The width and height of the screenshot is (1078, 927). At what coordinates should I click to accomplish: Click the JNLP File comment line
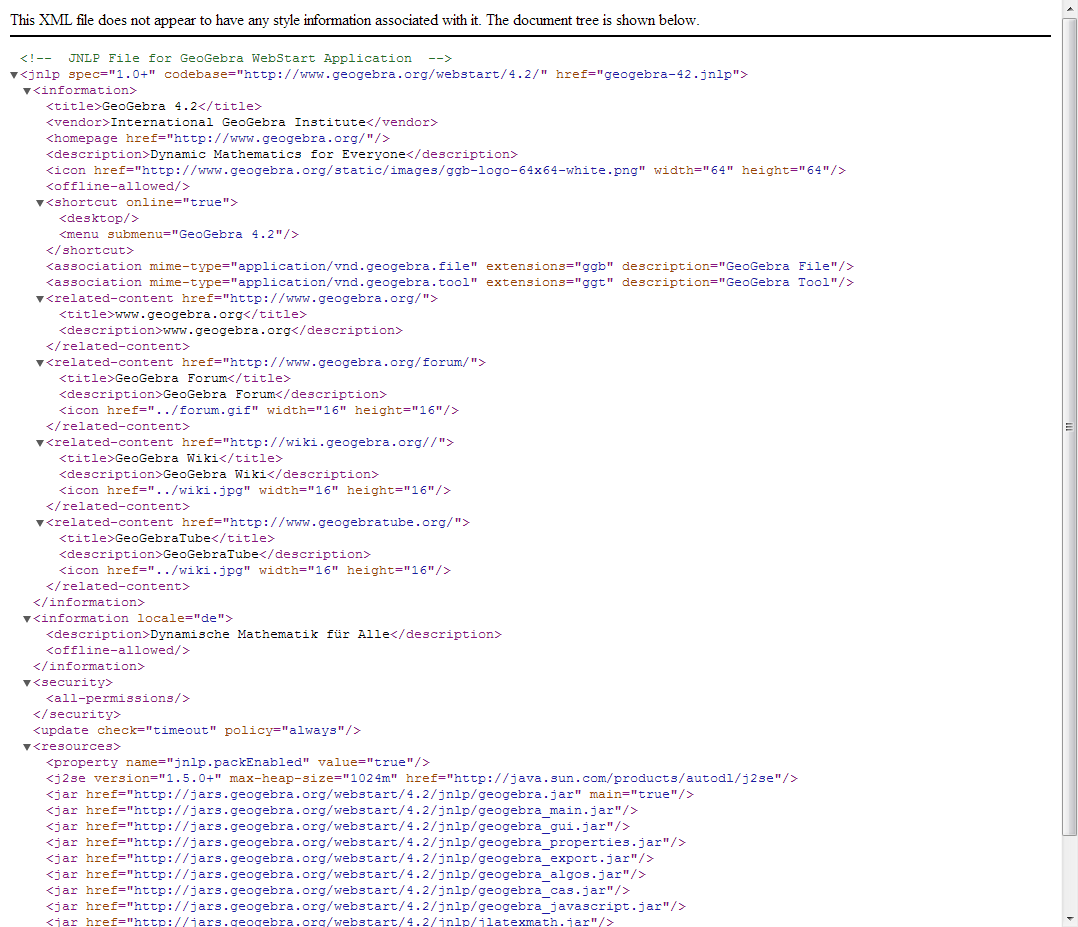[236, 58]
